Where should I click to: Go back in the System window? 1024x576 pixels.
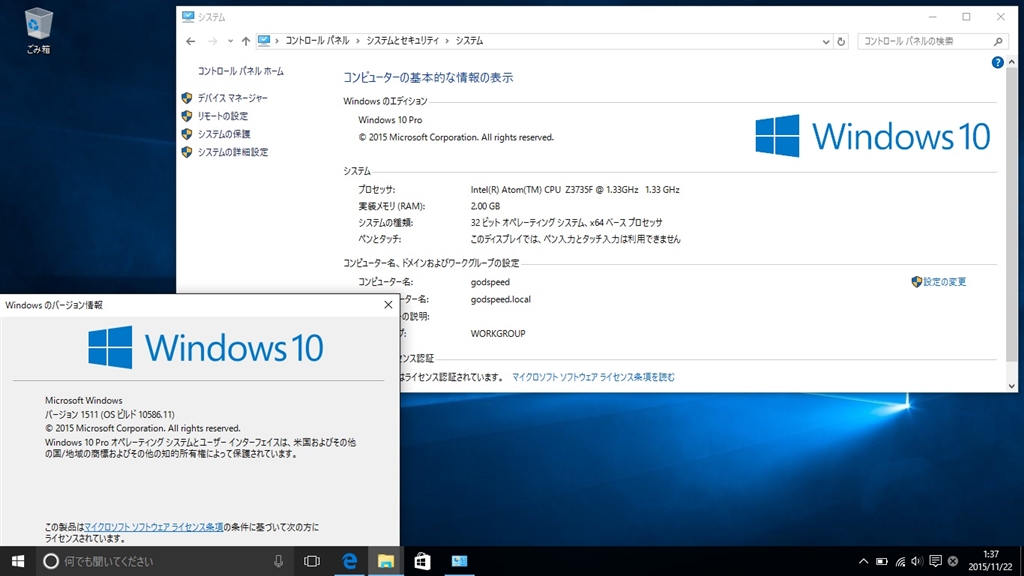point(191,41)
